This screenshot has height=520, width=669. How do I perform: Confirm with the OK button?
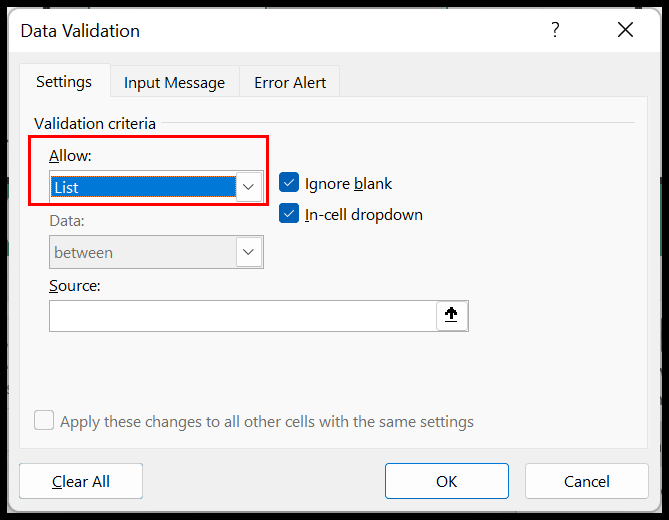(x=446, y=481)
